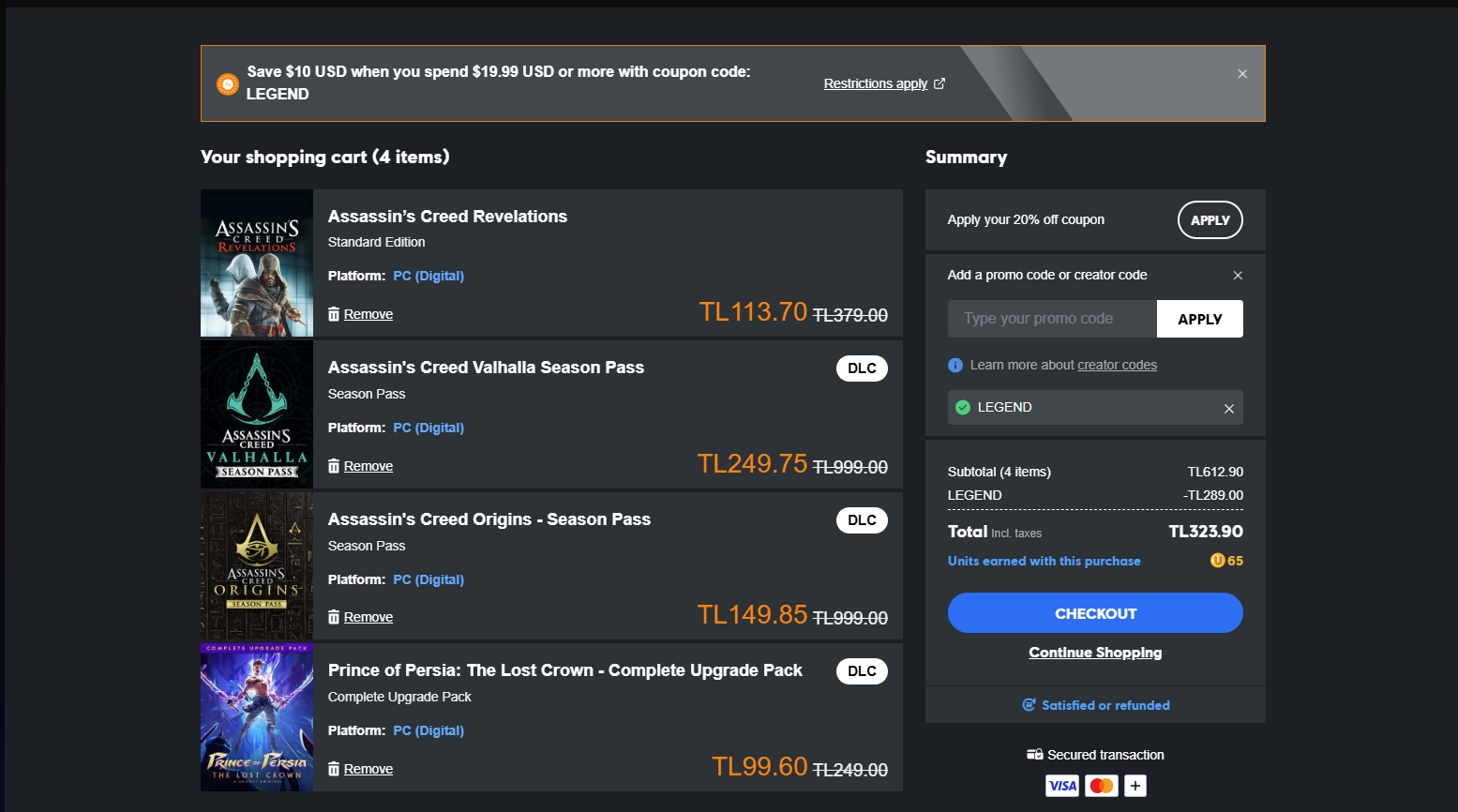This screenshot has width=1458, height=812.
Task: Open Assassin's Creed Origins Season Pass thumbnail
Action: (257, 566)
